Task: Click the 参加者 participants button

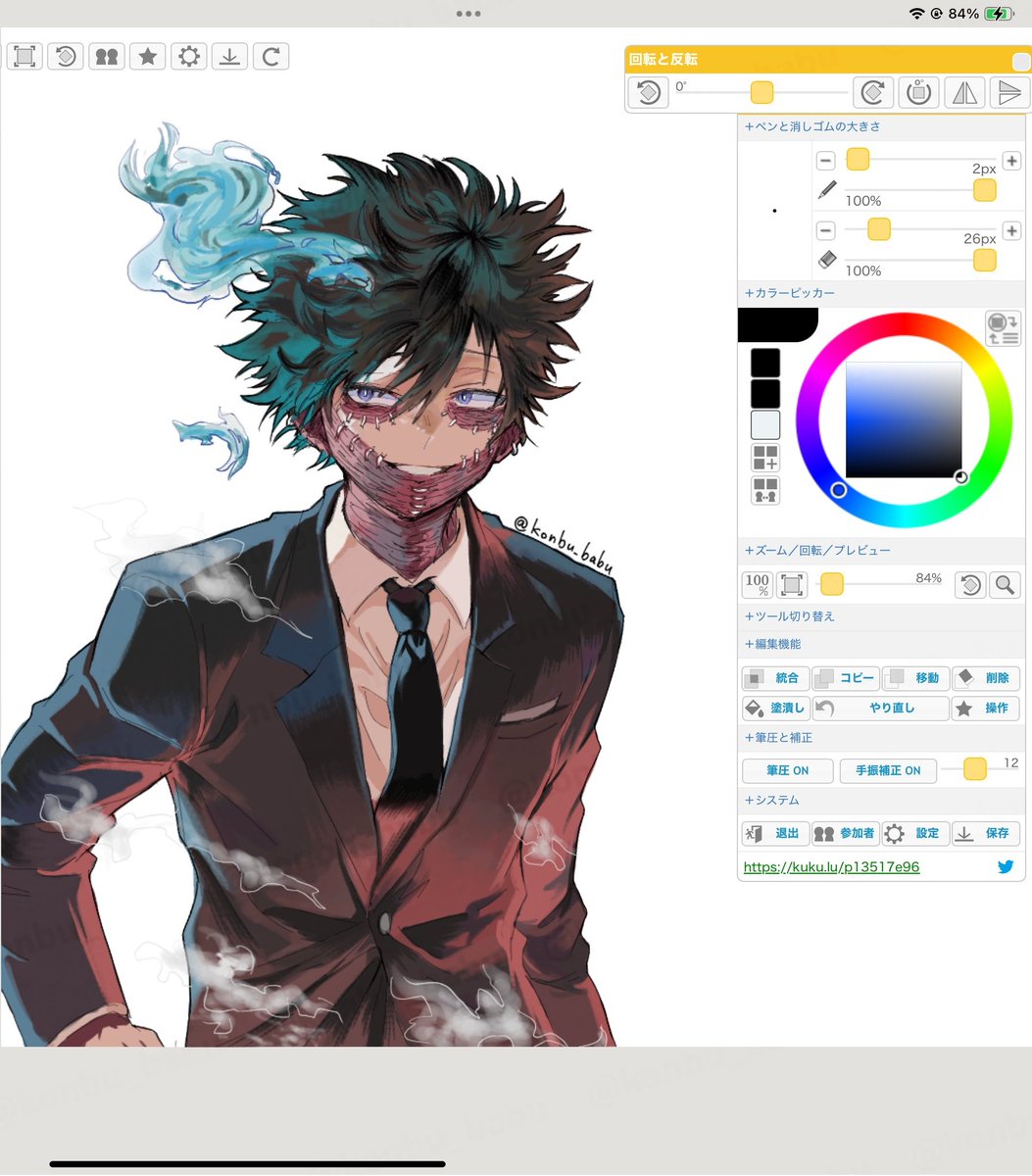Action: (846, 833)
